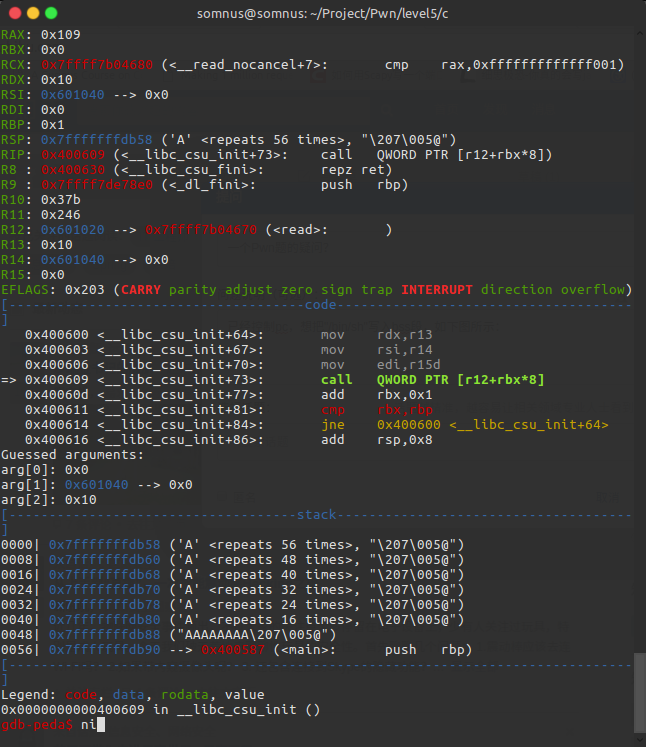Click the R10 value 0x37b

click(x=61, y=200)
